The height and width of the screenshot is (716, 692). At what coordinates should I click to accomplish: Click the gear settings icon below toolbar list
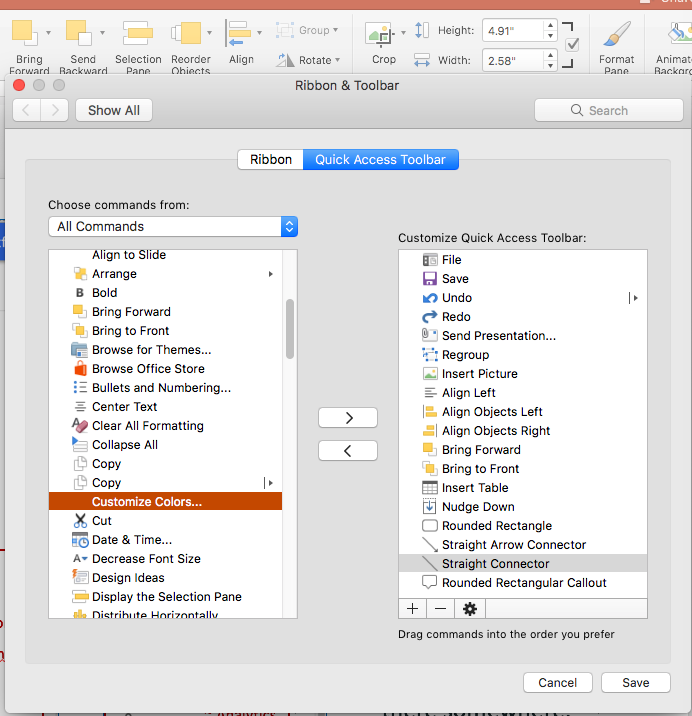[x=470, y=609]
